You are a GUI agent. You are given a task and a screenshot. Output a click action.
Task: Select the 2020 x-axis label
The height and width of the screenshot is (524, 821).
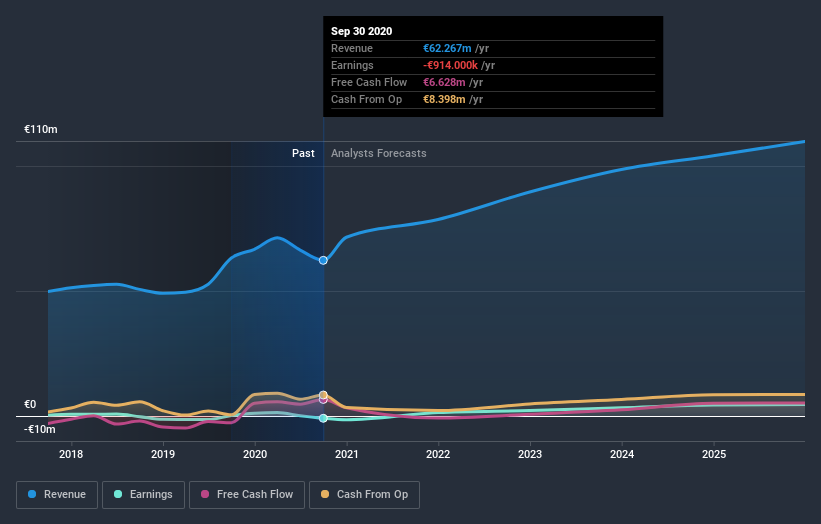[x=255, y=454]
